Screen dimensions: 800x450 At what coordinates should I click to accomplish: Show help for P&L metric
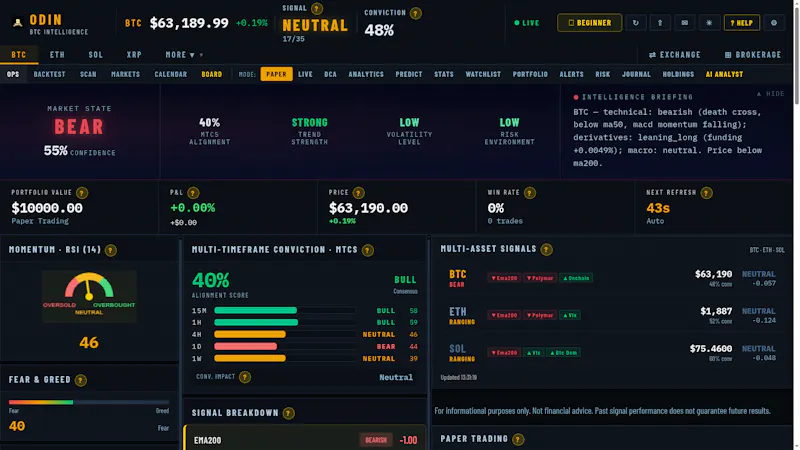click(193, 193)
